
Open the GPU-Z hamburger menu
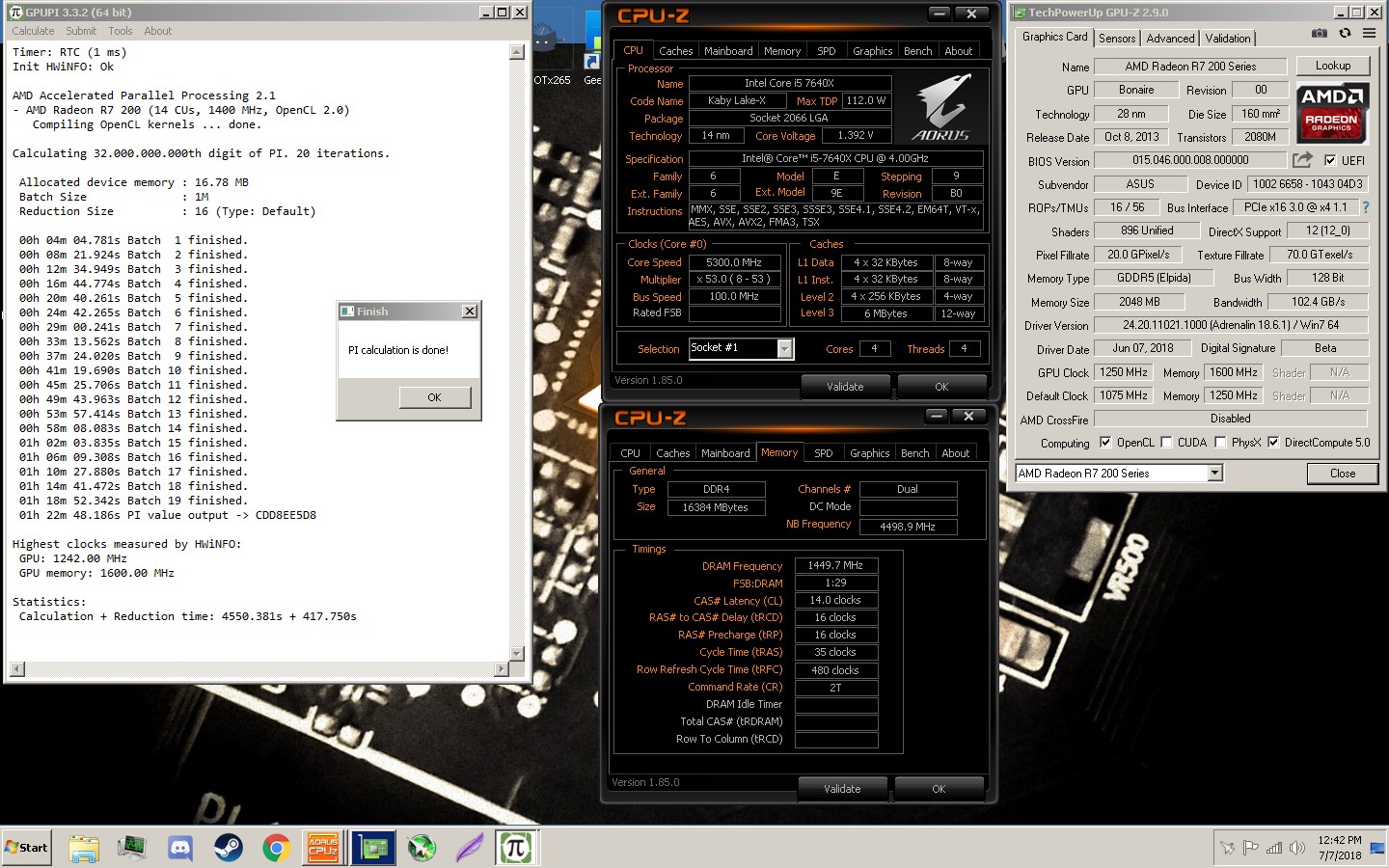tap(1369, 34)
